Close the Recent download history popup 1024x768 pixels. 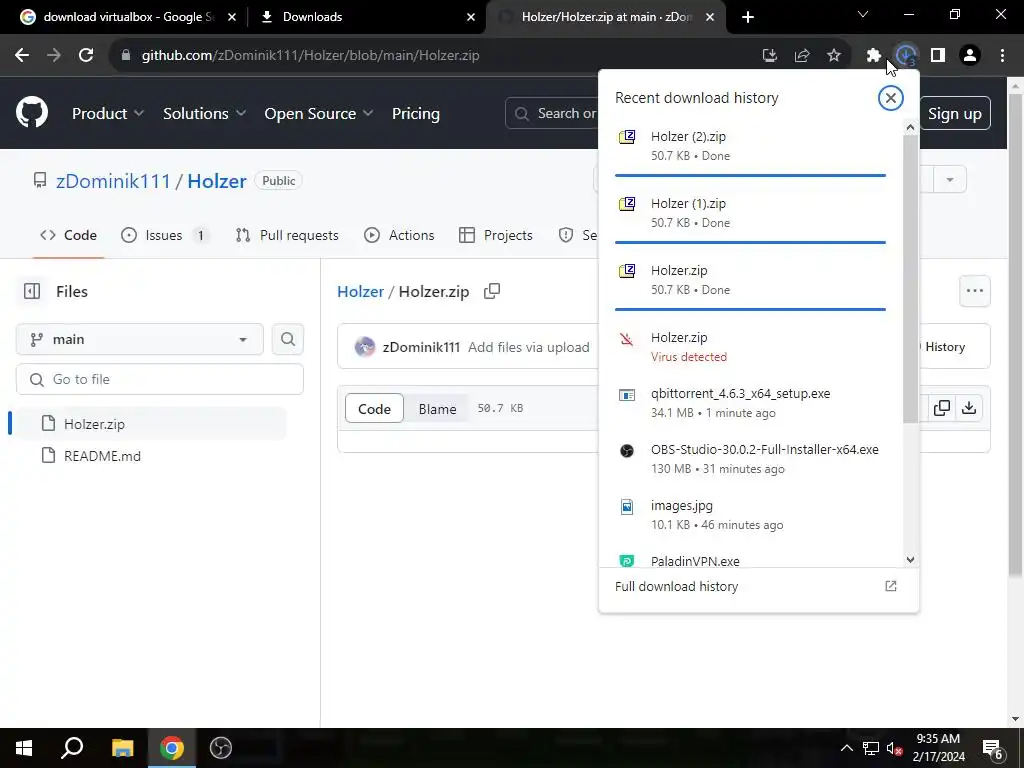pos(890,98)
